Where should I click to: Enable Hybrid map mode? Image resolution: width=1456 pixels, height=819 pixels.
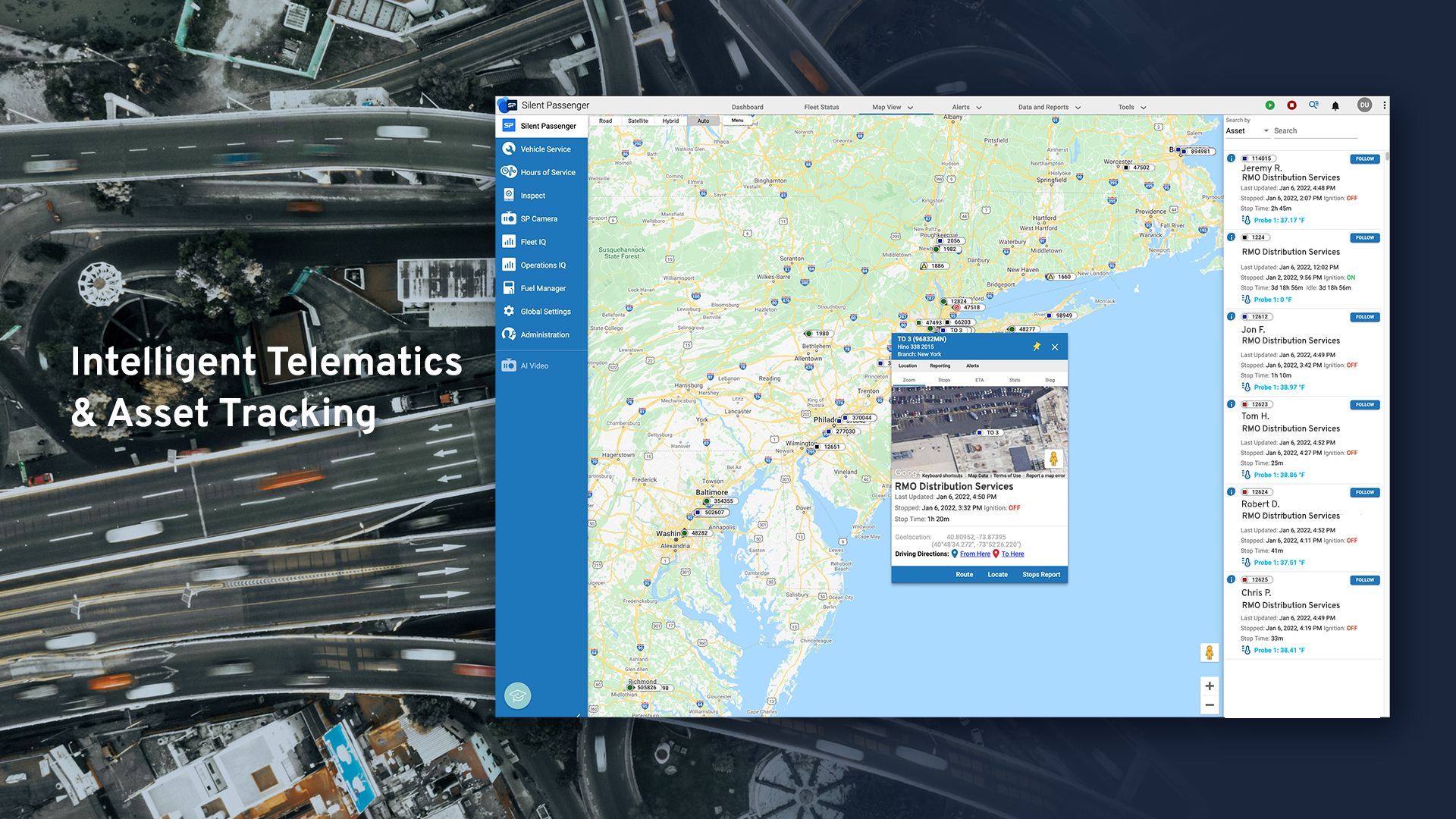[x=670, y=121]
